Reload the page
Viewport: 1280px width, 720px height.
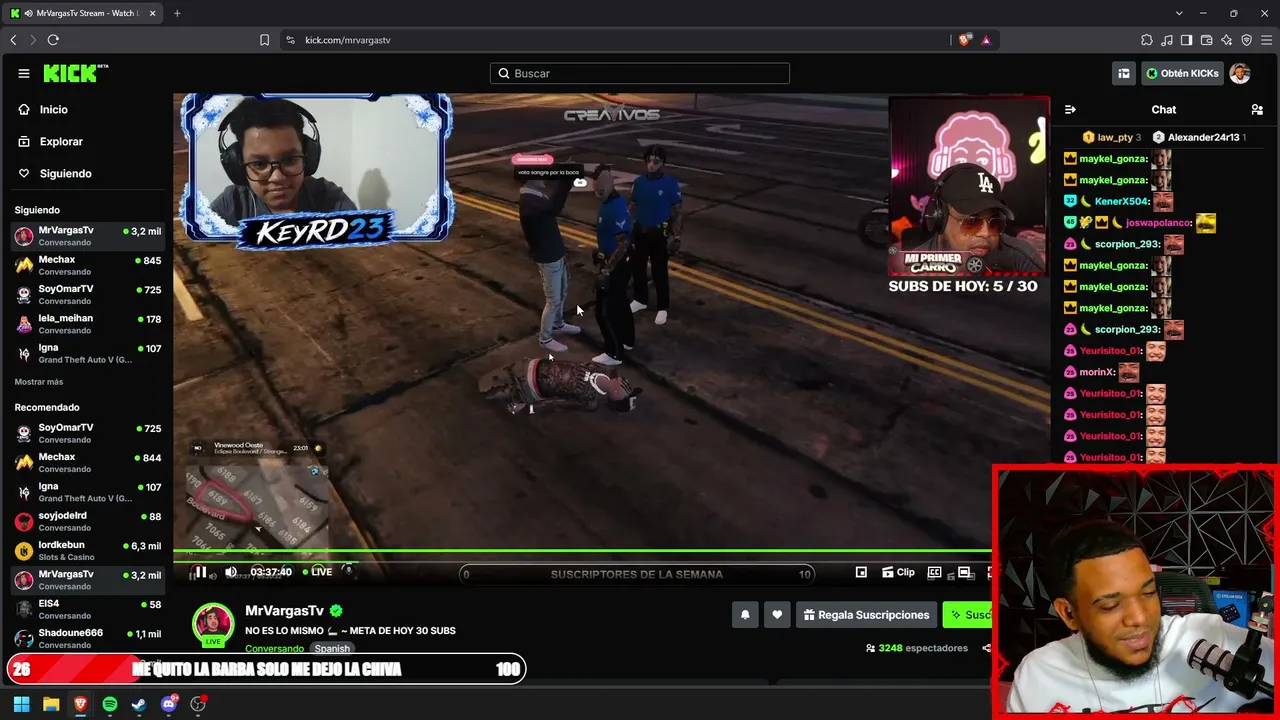(x=53, y=40)
